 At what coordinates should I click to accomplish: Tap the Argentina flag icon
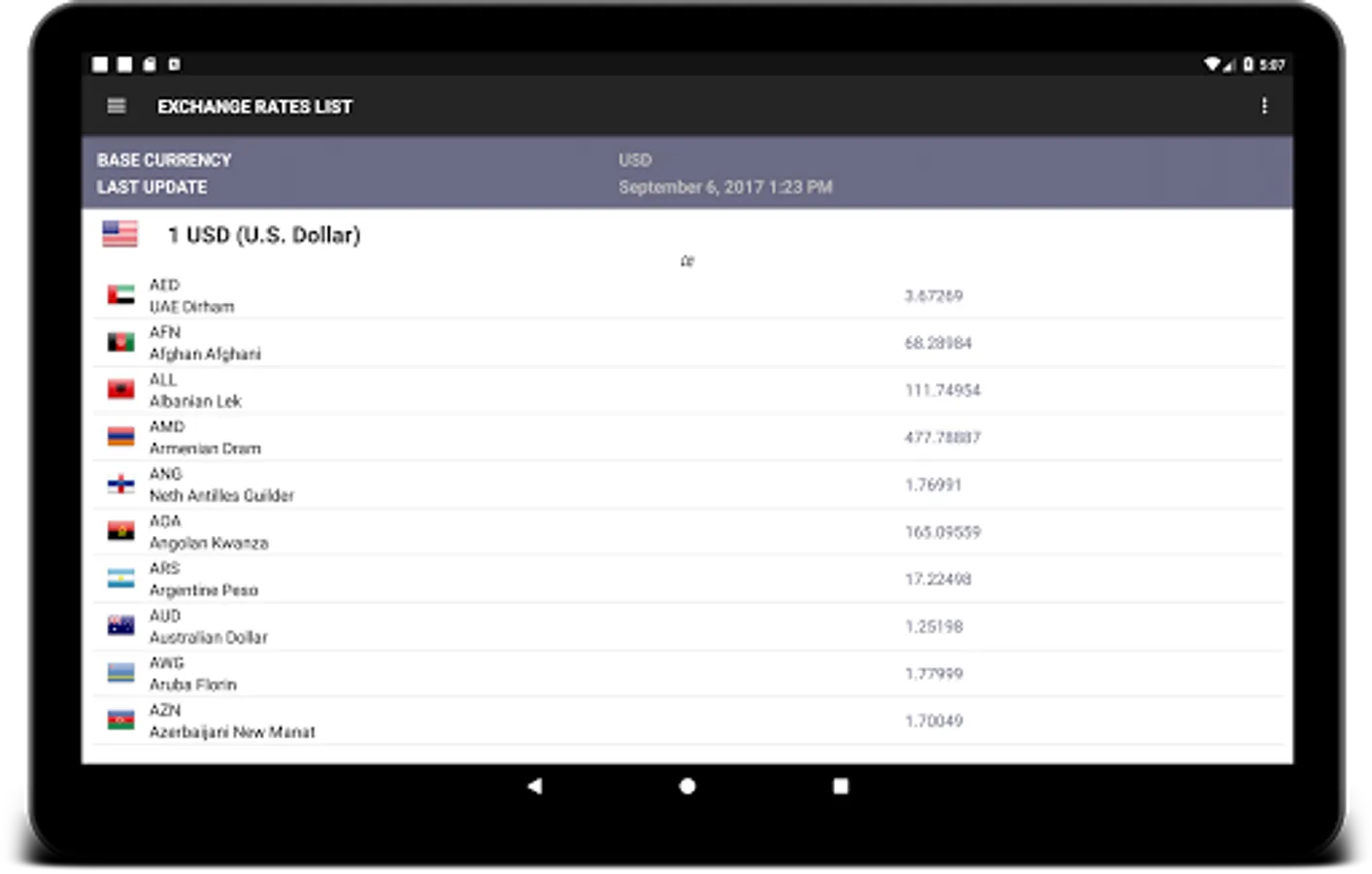pos(120,579)
